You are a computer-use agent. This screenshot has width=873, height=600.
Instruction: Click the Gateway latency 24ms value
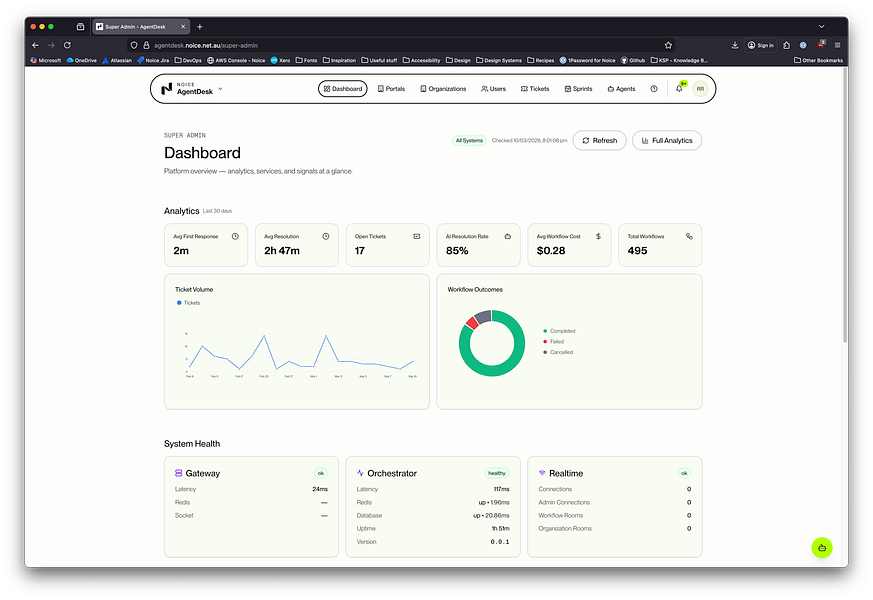(x=320, y=489)
